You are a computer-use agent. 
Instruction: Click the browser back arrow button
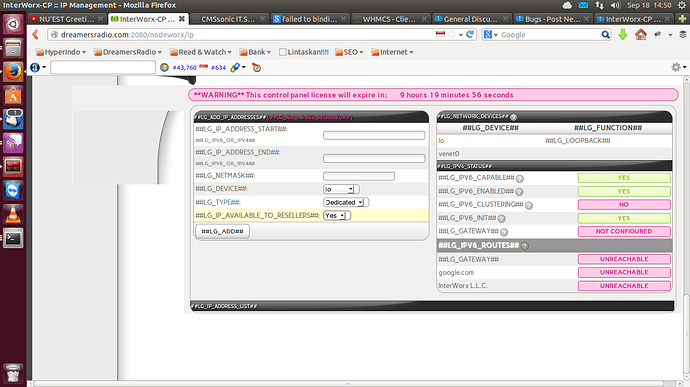click(x=36, y=34)
